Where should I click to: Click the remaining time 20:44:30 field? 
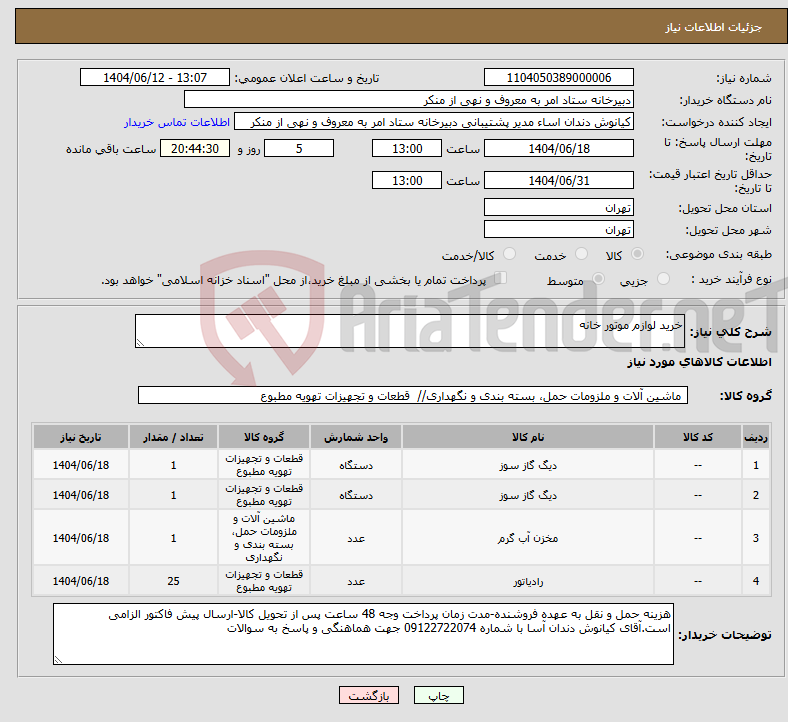(195, 149)
